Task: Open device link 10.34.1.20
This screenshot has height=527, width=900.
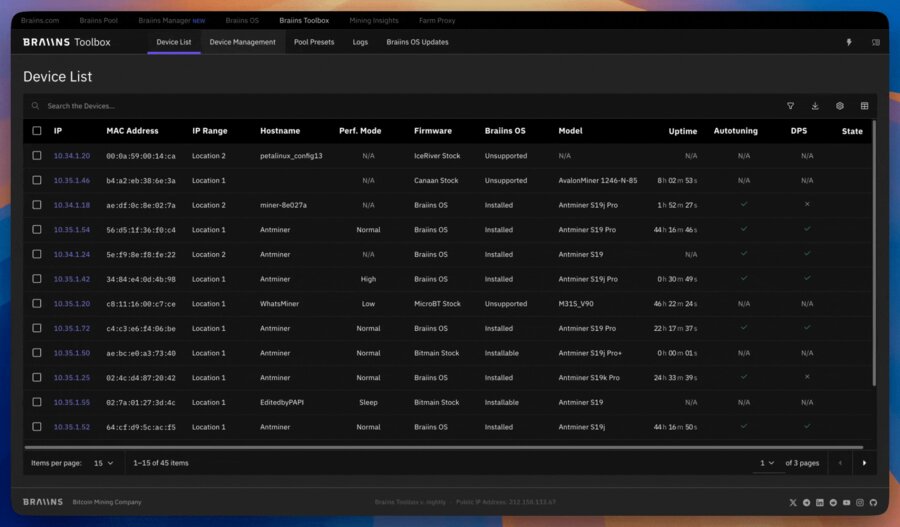Action: pos(72,156)
